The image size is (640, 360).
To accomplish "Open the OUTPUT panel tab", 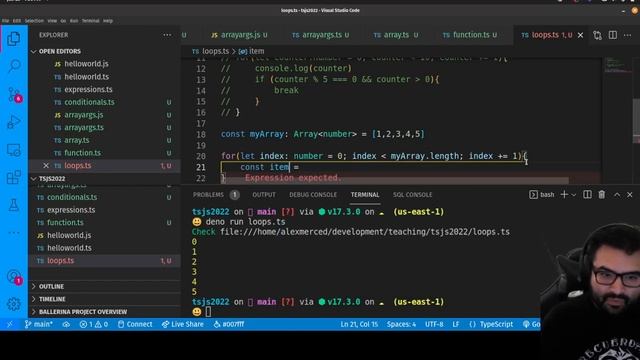I will point(264,195).
